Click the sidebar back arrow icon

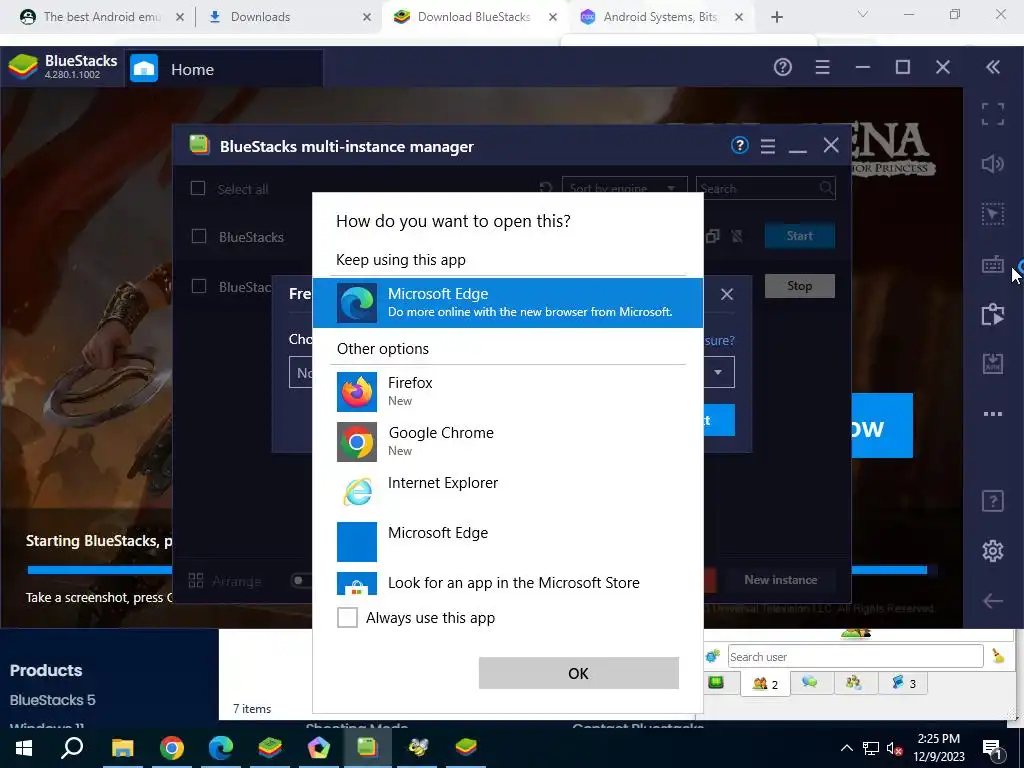pos(993,600)
